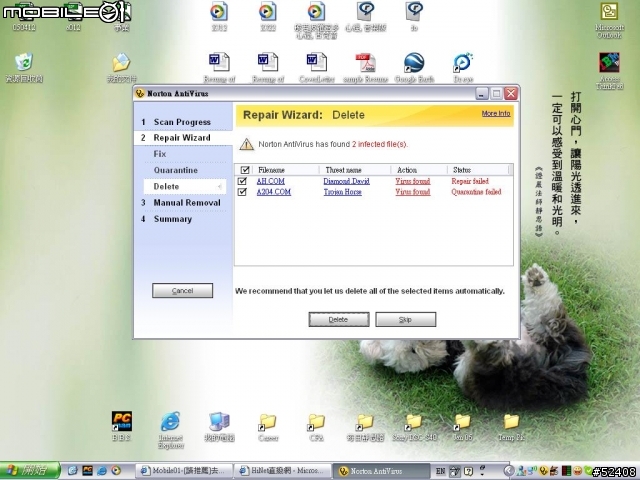
Task: Select the Summary step in sidebar
Action: pos(173,219)
